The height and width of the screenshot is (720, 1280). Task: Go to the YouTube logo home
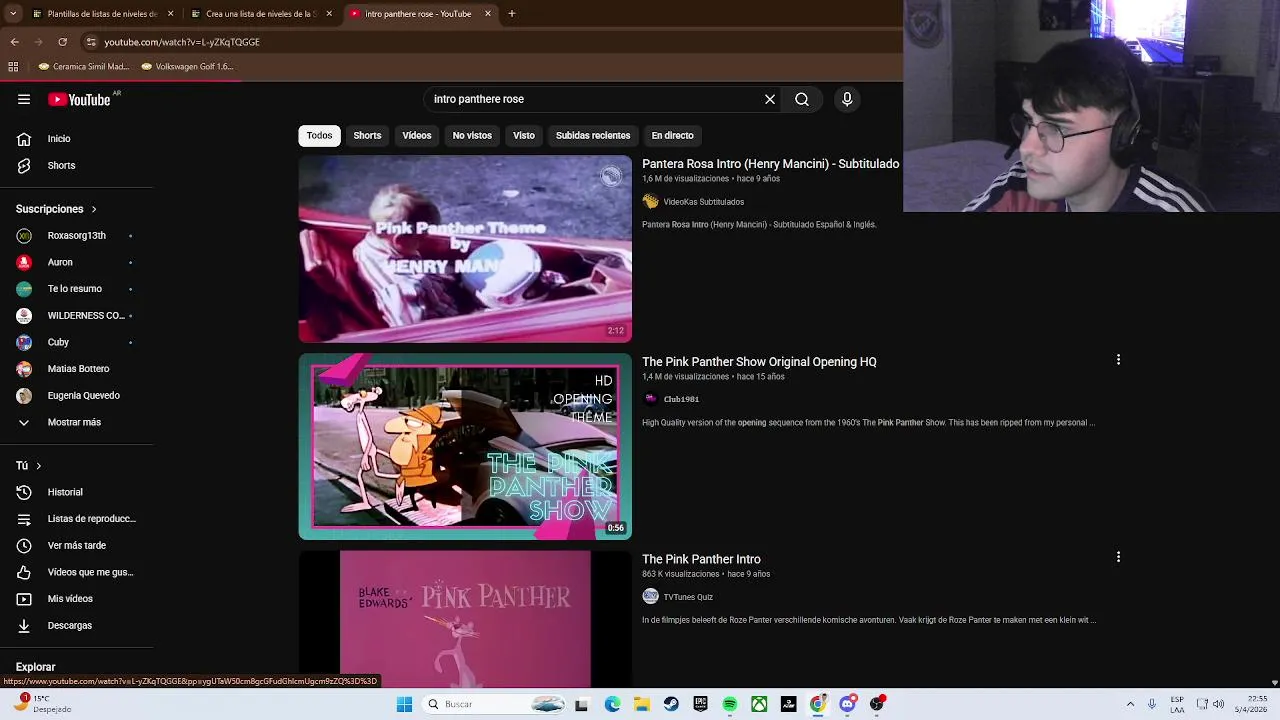tap(79, 99)
